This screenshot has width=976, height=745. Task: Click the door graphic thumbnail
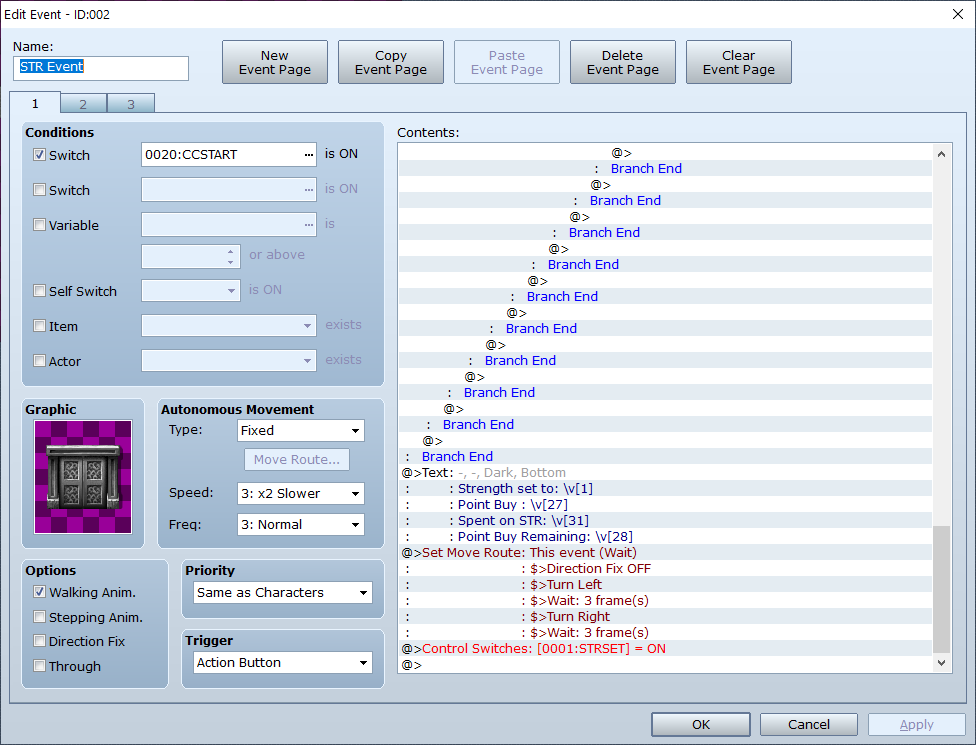[x=83, y=477]
